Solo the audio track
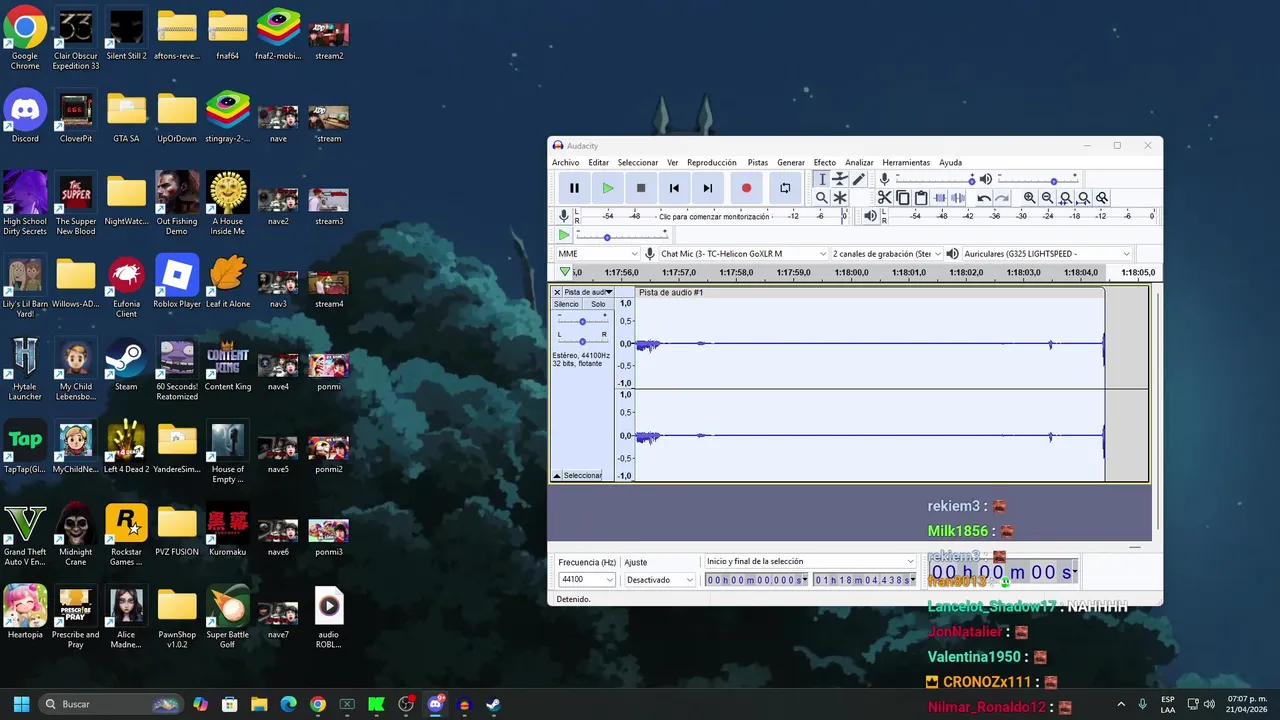 [x=598, y=304]
